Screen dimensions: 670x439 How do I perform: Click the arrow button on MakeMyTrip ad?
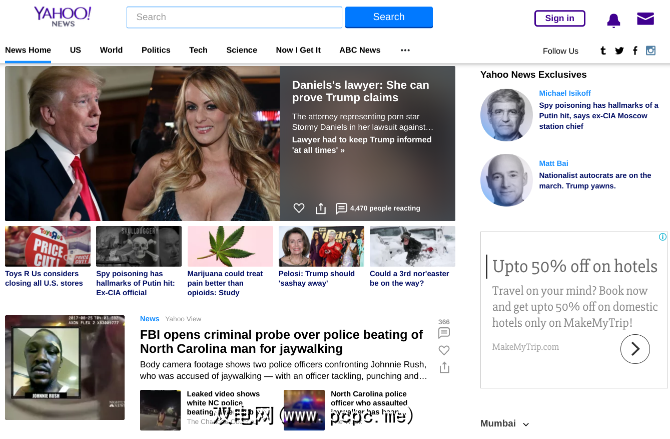635,349
